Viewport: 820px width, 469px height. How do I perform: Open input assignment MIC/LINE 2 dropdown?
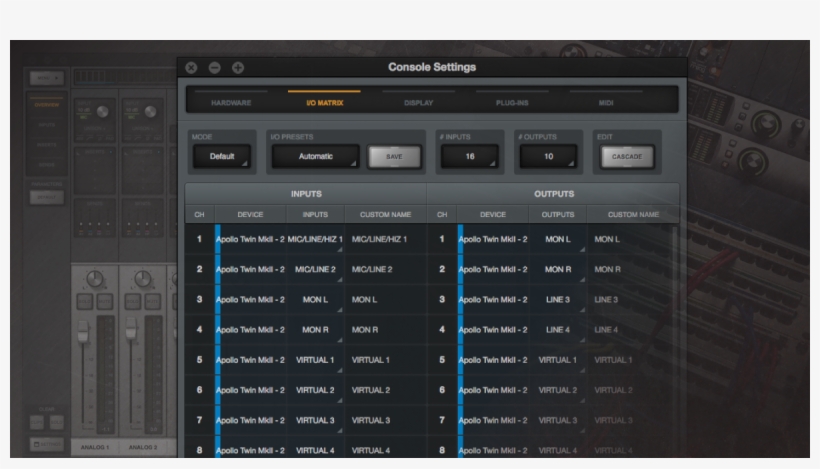tap(315, 269)
